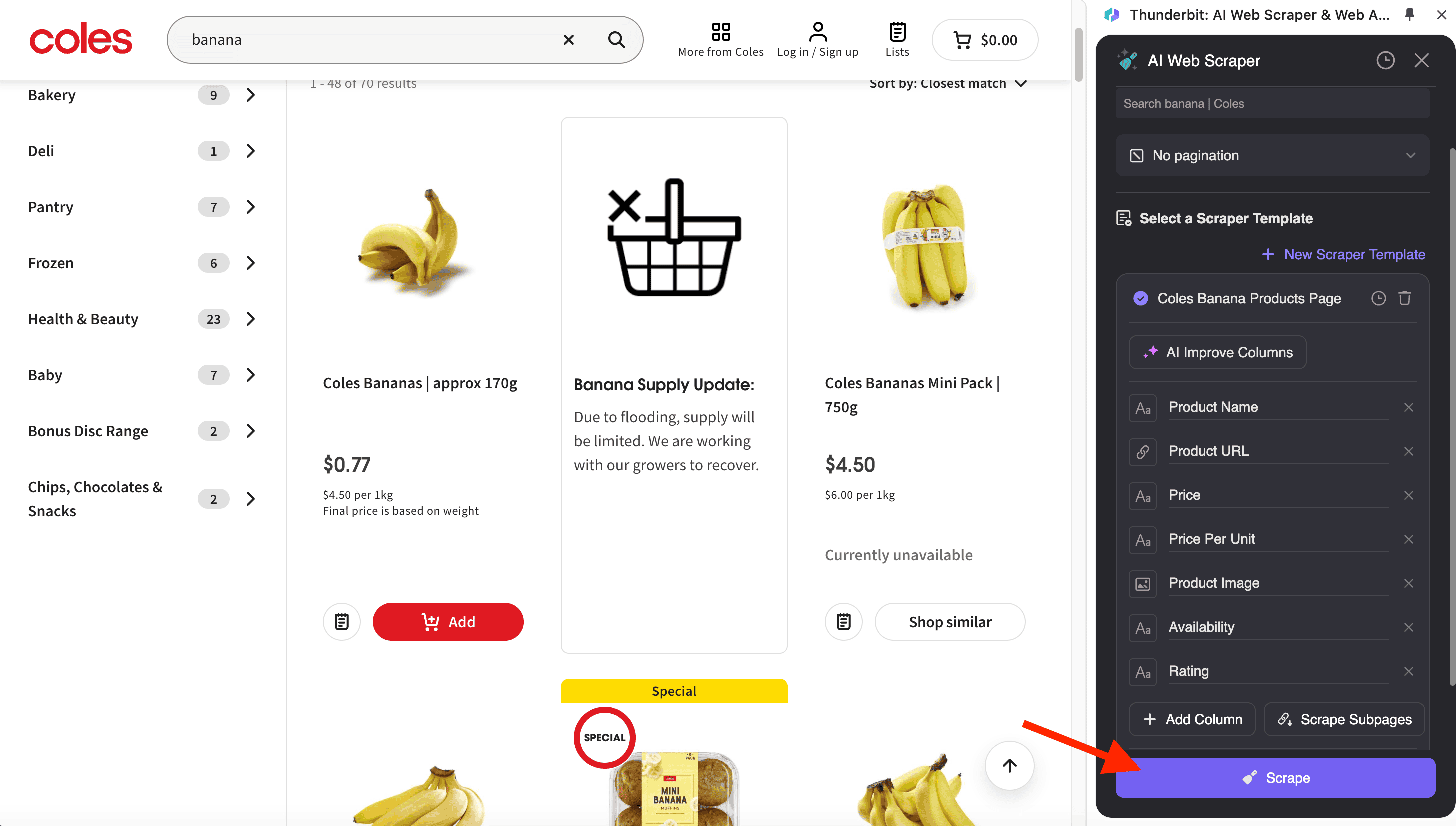Delete the Coles Banana Products Page template

(1404, 298)
